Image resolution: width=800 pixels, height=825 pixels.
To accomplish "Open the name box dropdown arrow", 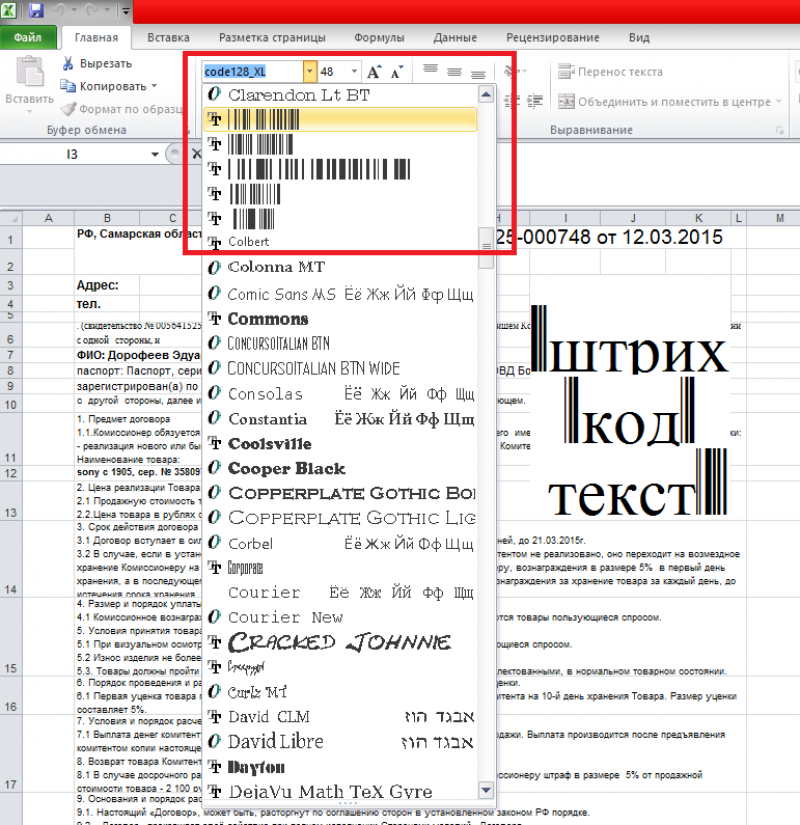I will coord(155,154).
